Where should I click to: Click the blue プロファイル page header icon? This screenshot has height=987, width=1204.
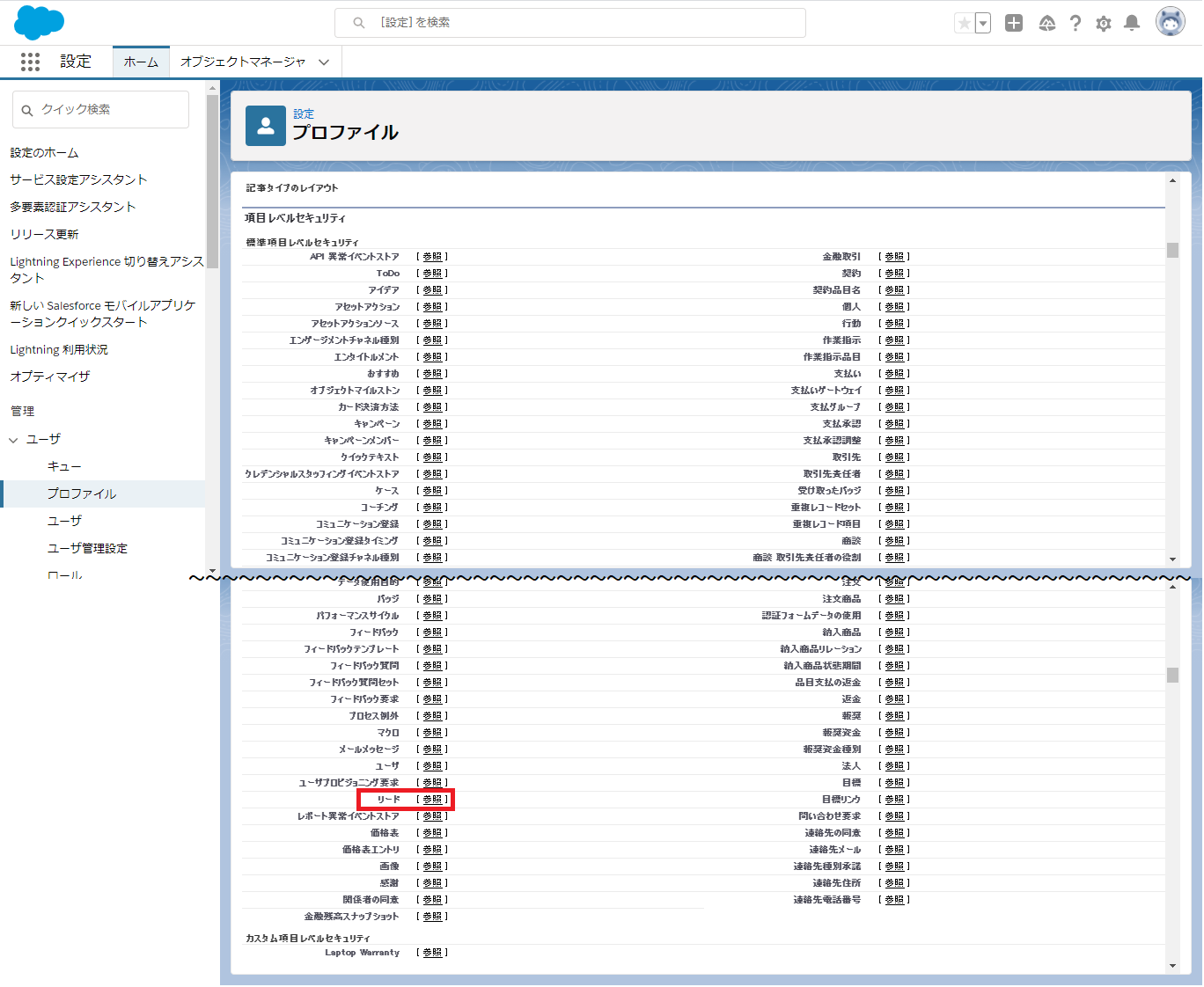tap(266, 126)
